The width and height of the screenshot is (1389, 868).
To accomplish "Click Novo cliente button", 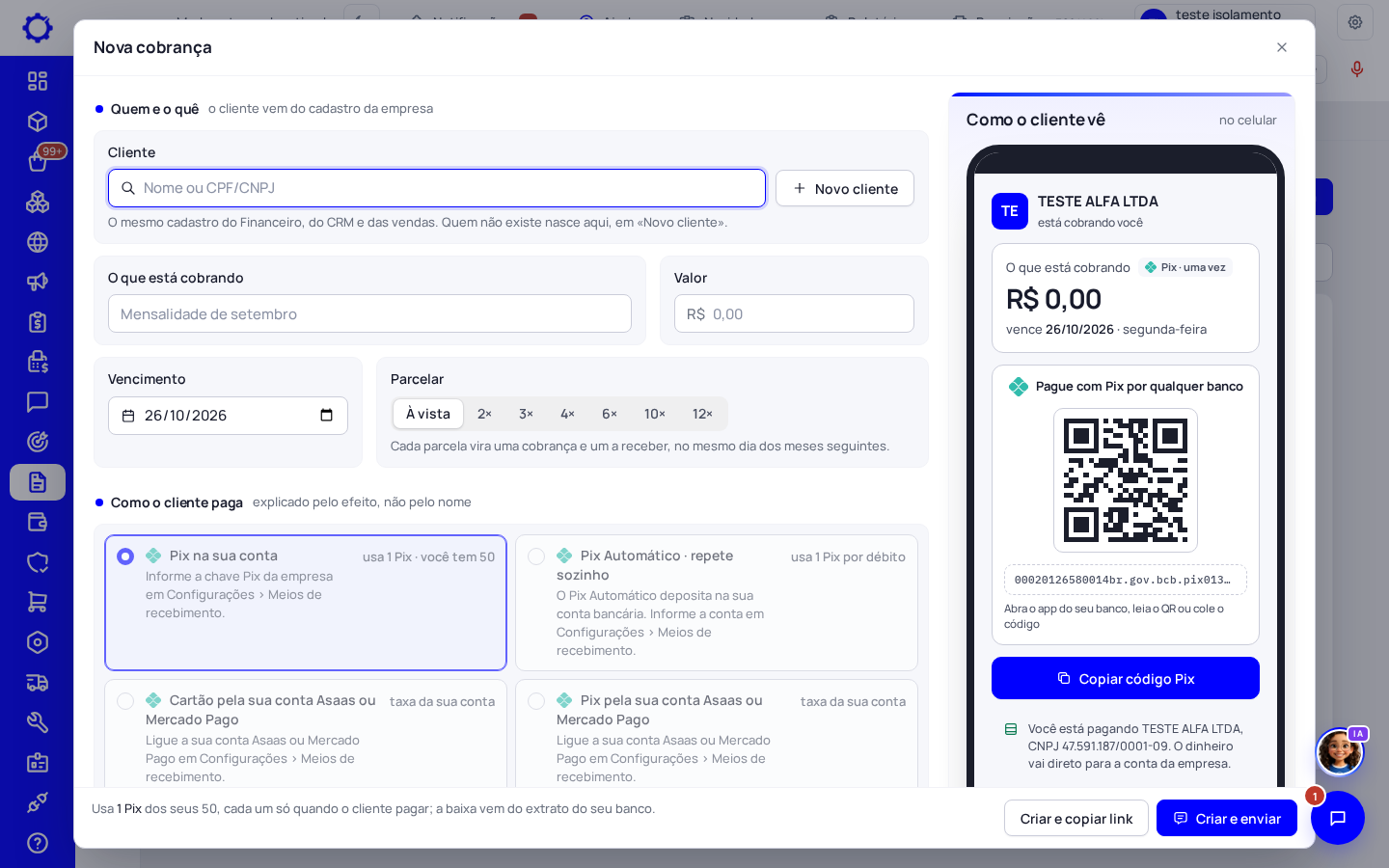I will tap(845, 188).
